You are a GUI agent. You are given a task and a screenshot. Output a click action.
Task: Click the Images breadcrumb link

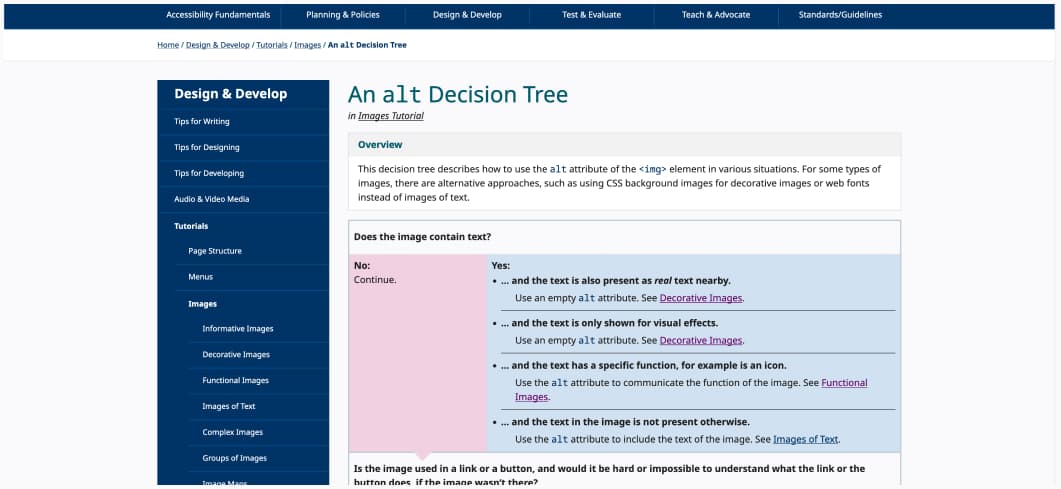307,45
